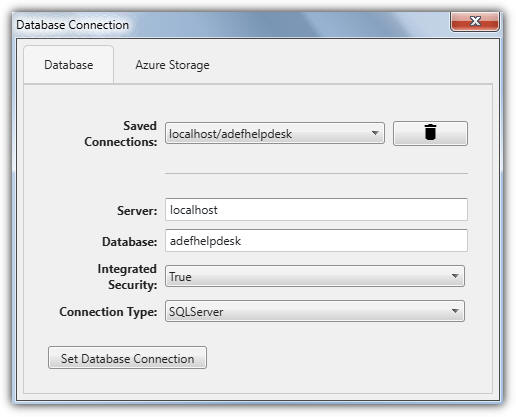The height and width of the screenshot is (417, 516).
Task: Delete saved connection using trash icon
Action: click(x=430, y=133)
